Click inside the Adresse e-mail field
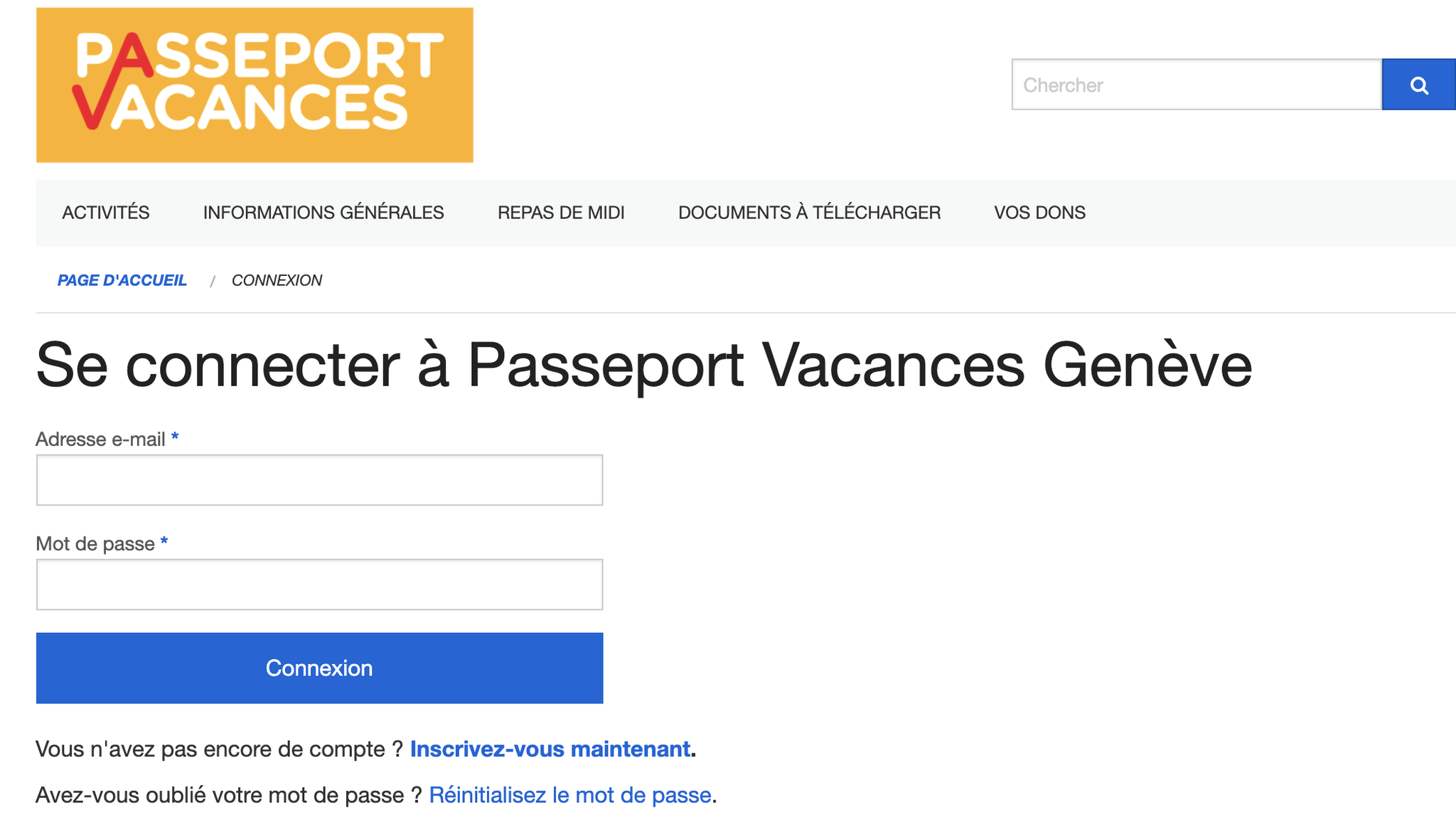Image resolution: width=1456 pixels, height=827 pixels. (319, 480)
